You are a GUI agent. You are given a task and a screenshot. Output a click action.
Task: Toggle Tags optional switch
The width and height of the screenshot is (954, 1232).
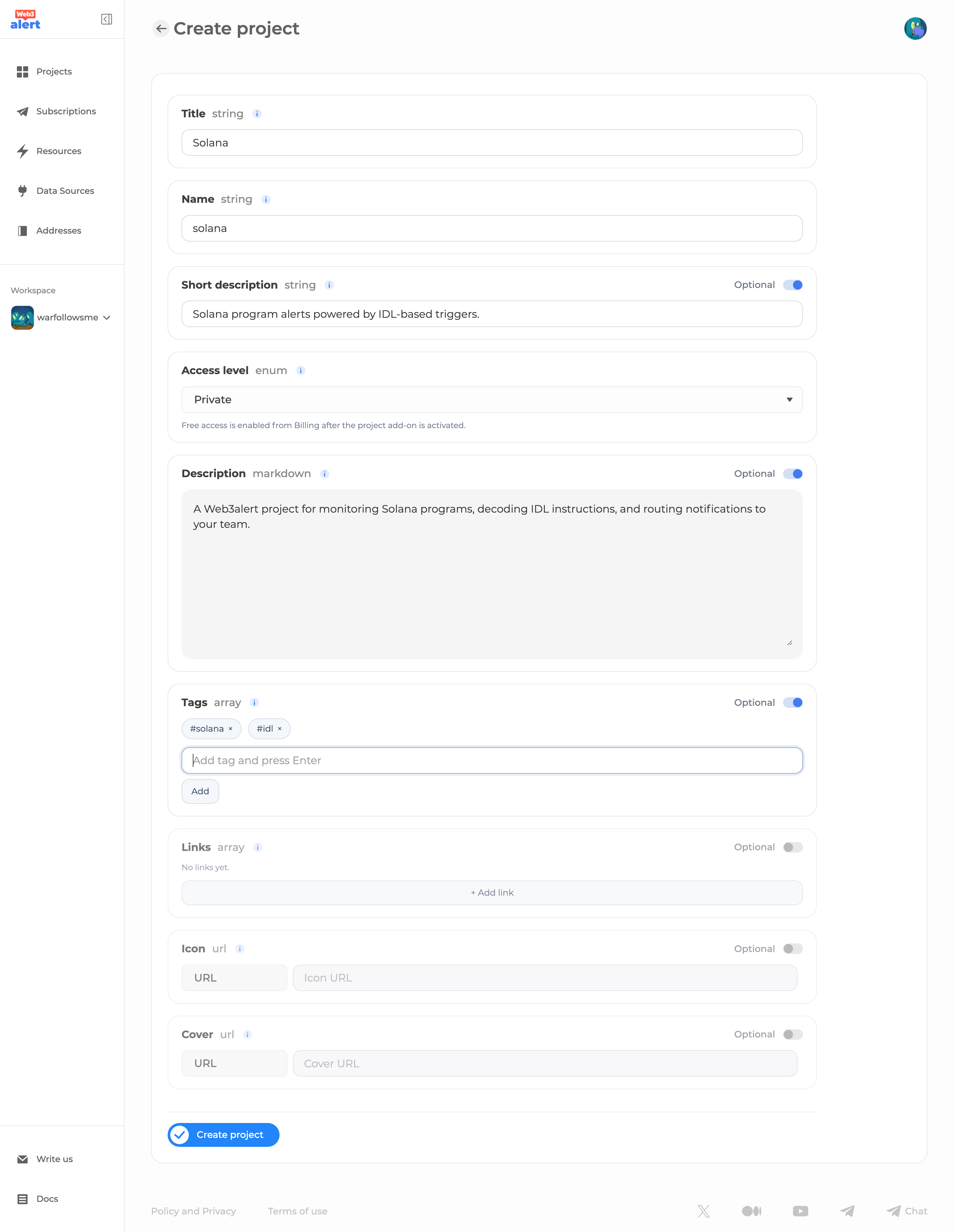coord(793,703)
